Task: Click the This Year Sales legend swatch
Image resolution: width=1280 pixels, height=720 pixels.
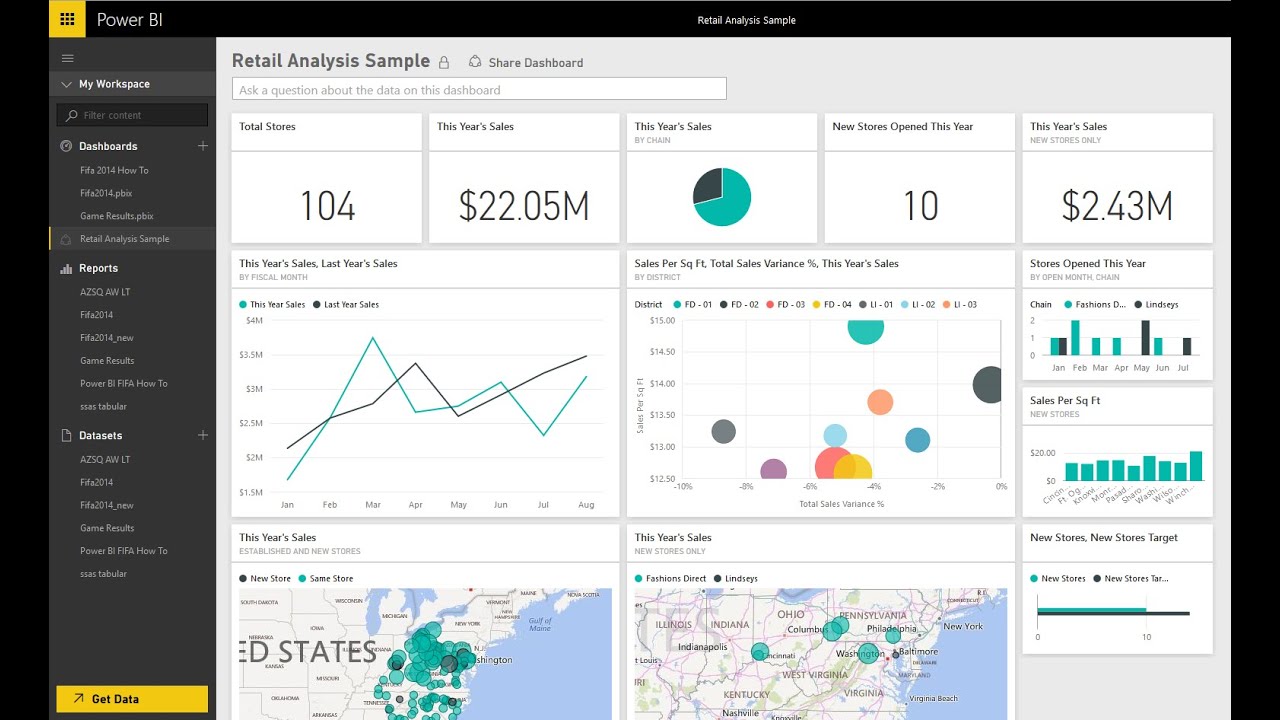Action: click(243, 304)
